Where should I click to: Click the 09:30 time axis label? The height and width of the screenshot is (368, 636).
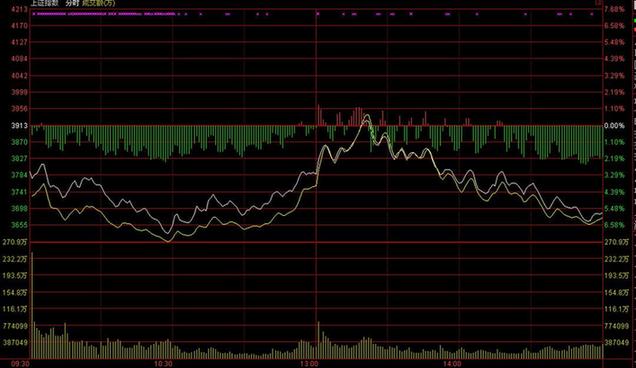pyautogui.click(x=20, y=364)
